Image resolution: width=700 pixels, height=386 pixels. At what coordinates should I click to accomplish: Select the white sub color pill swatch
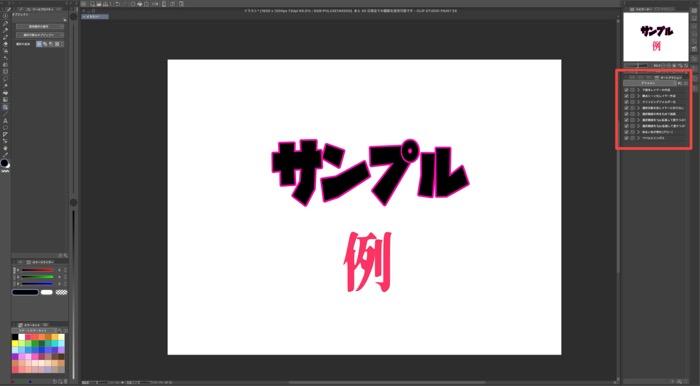tap(46, 292)
